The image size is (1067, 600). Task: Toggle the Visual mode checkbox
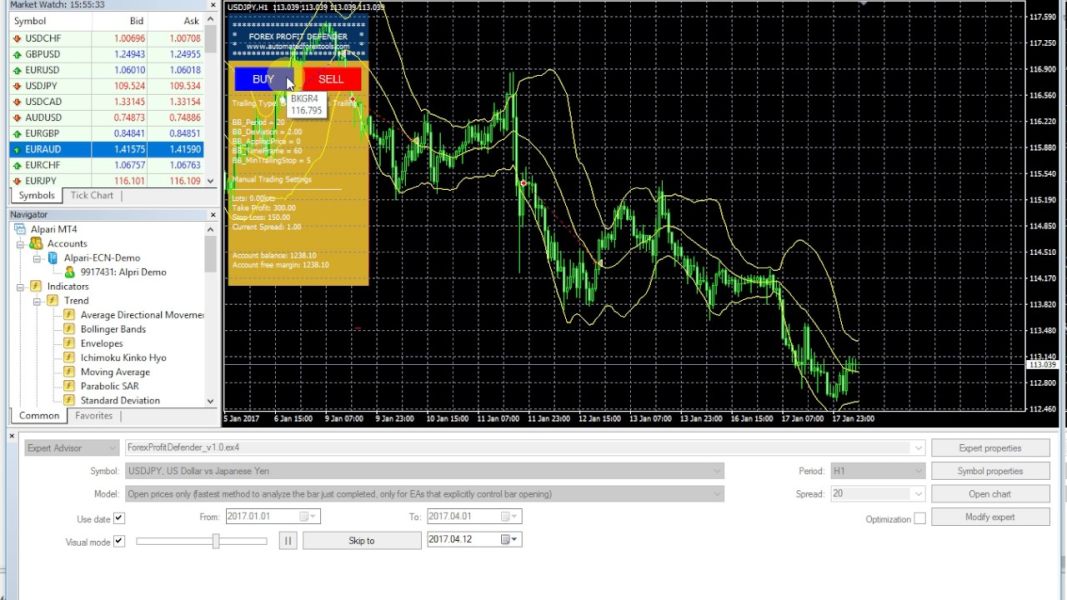coord(119,541)
